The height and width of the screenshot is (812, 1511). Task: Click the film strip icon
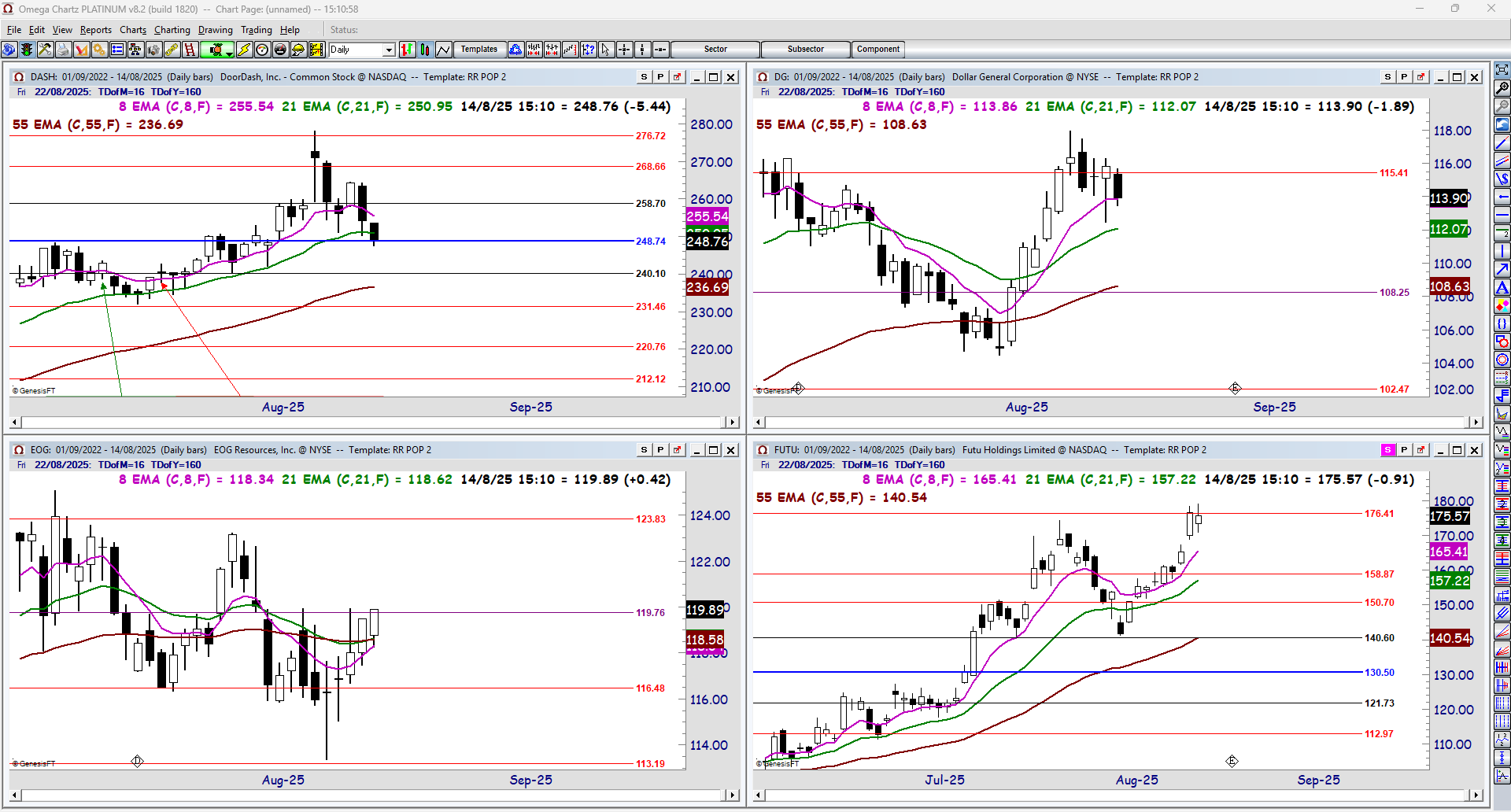(x=316, y=50)
